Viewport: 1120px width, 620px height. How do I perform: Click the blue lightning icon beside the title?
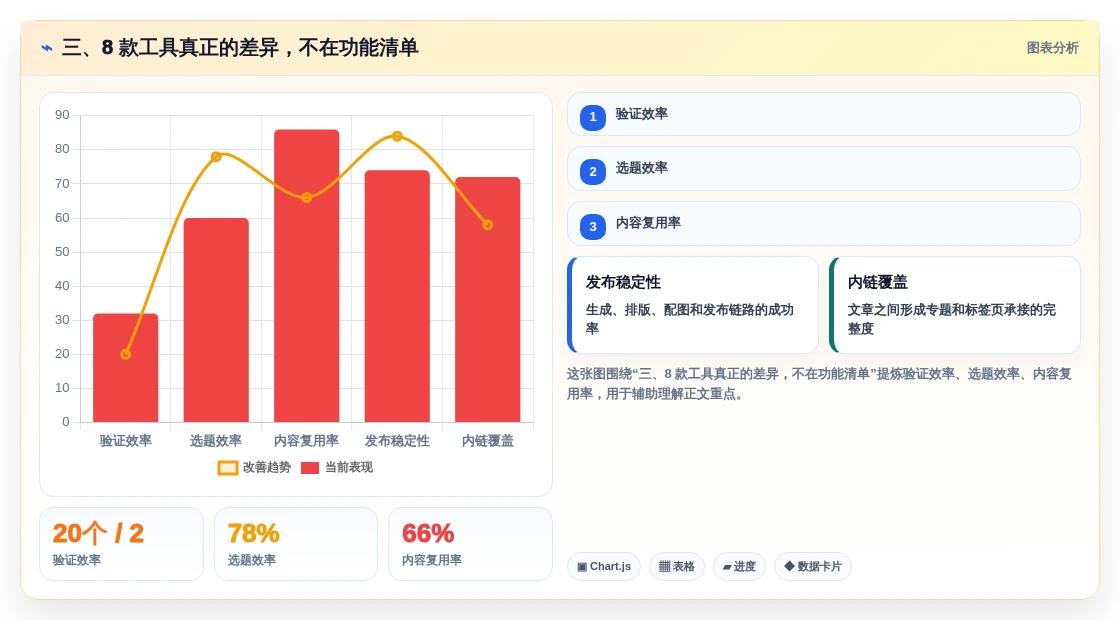[47, 48]
